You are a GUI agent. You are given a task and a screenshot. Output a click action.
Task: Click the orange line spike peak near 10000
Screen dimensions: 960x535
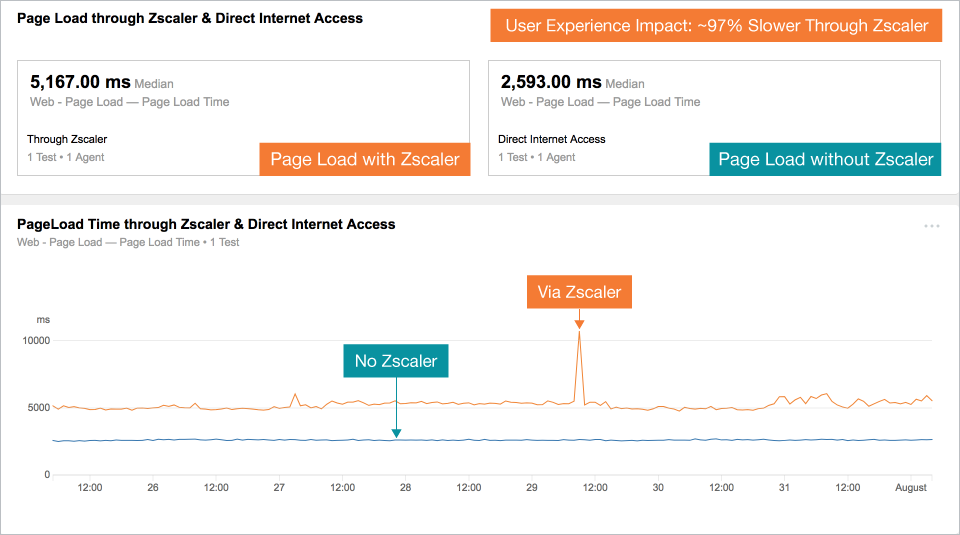(579, 335)
